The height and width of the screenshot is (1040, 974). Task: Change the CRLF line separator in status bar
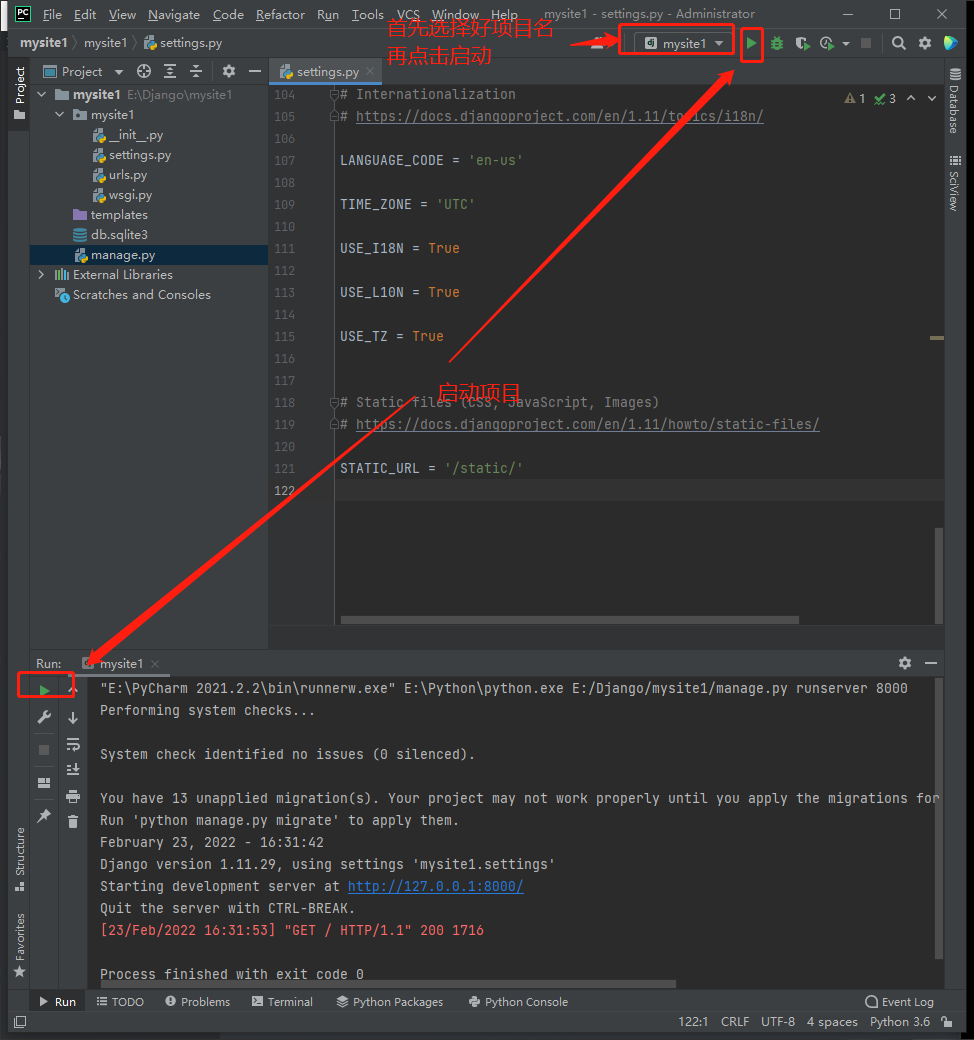pyautogui.click(x=734, y=1021)
